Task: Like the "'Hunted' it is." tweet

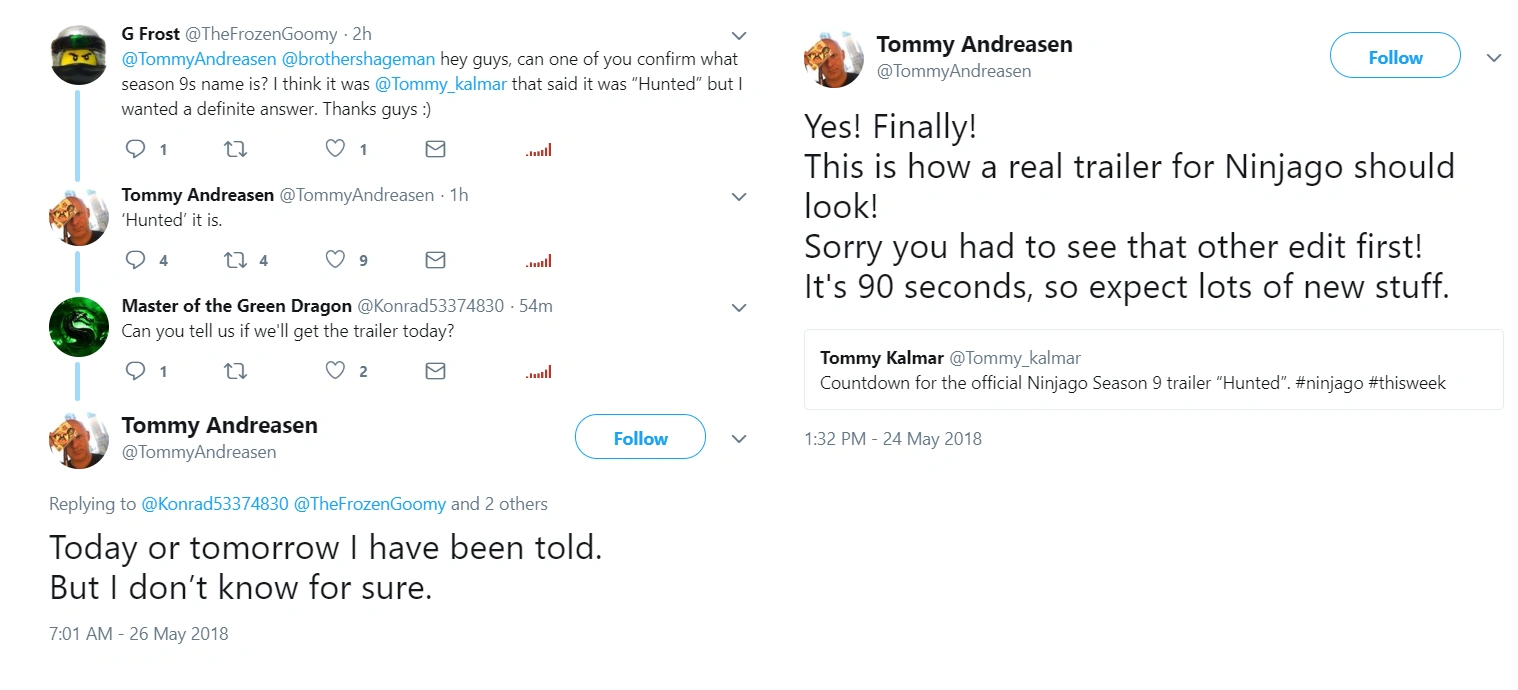Action: (336, 260)
